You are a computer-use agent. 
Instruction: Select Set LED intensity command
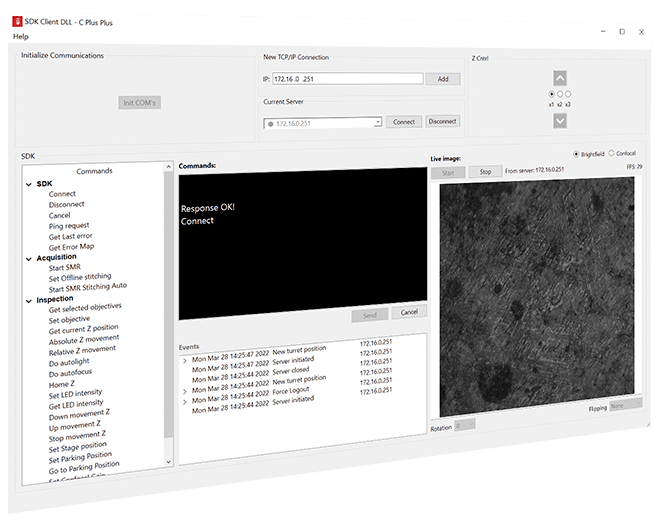pyautogui.click(x=75, y=394)
